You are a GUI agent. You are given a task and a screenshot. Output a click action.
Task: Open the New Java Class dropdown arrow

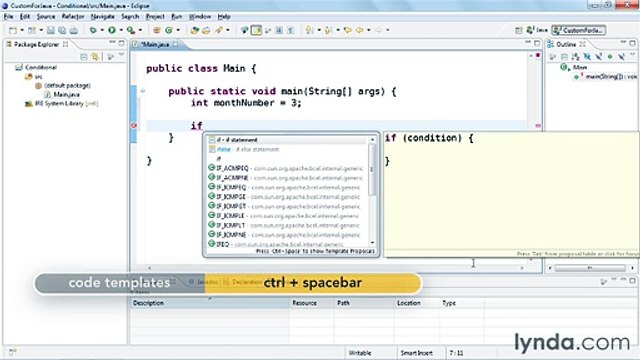178,30
